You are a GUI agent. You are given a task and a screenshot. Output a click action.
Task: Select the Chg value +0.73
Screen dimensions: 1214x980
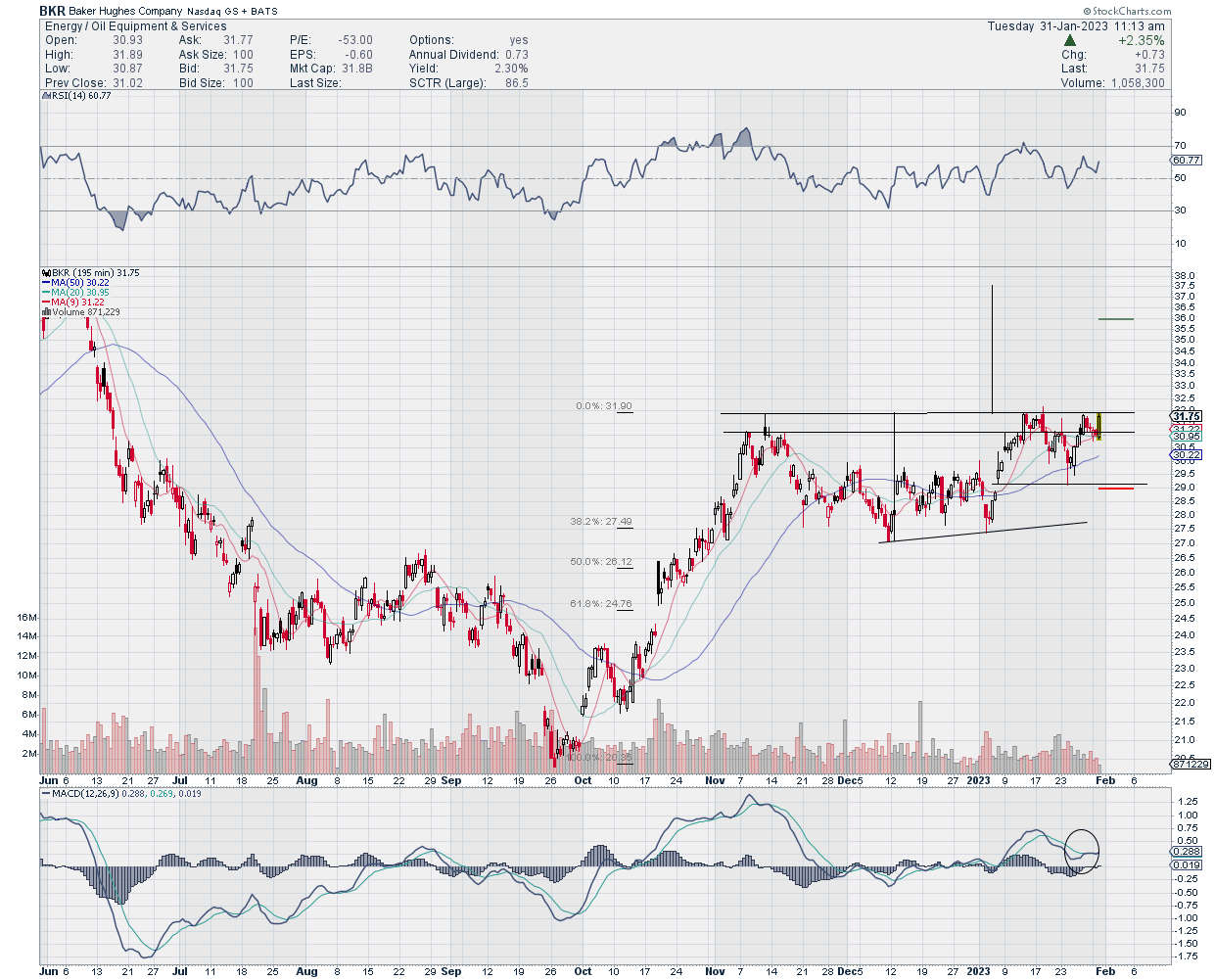pyautogui.click(x=1149, y=55)
